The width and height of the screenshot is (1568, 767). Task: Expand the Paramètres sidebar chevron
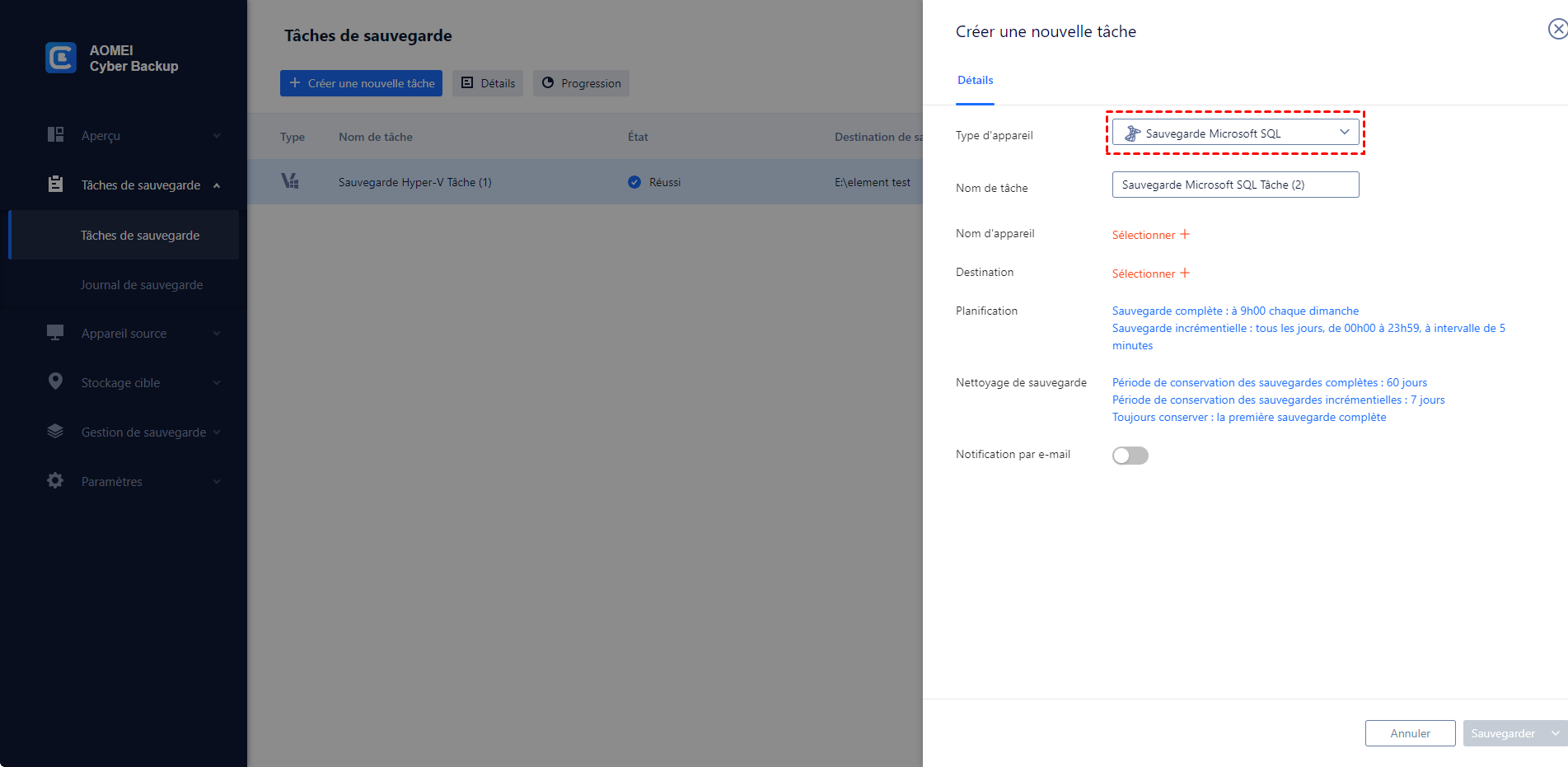pyautogui.click(x=217, y=482)
